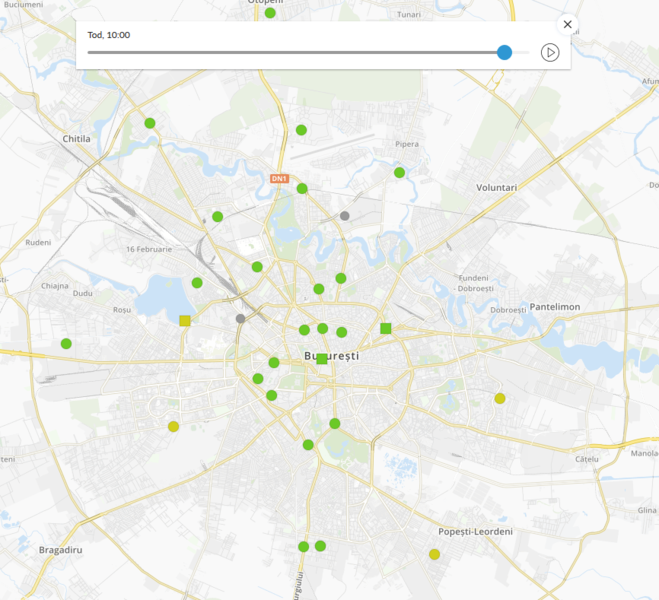The height and width of the screenshot is (600, 659).
Task: Click the yellow marker northwest of Cățelu
Action: pos(500,398)
